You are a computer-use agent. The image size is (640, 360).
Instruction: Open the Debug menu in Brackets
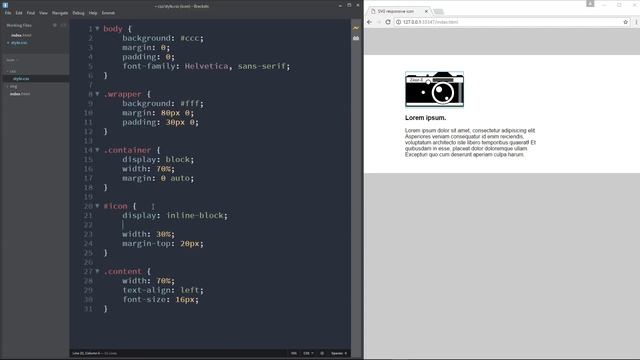point(78,13)
